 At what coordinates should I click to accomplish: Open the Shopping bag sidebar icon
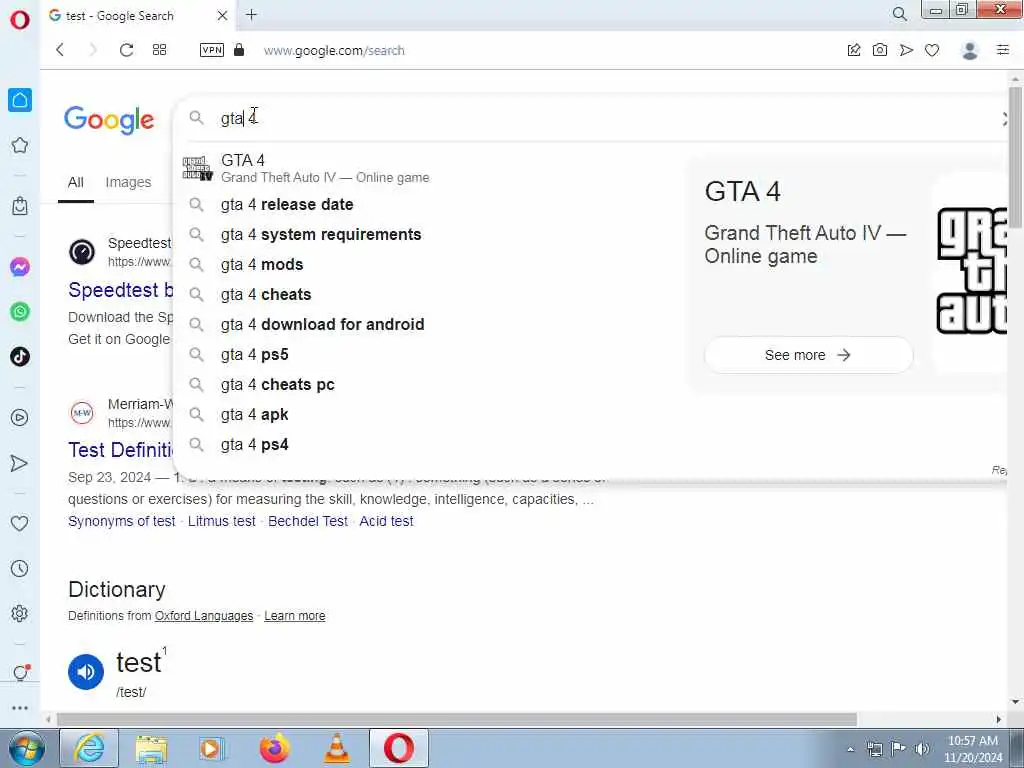[20, 206]
